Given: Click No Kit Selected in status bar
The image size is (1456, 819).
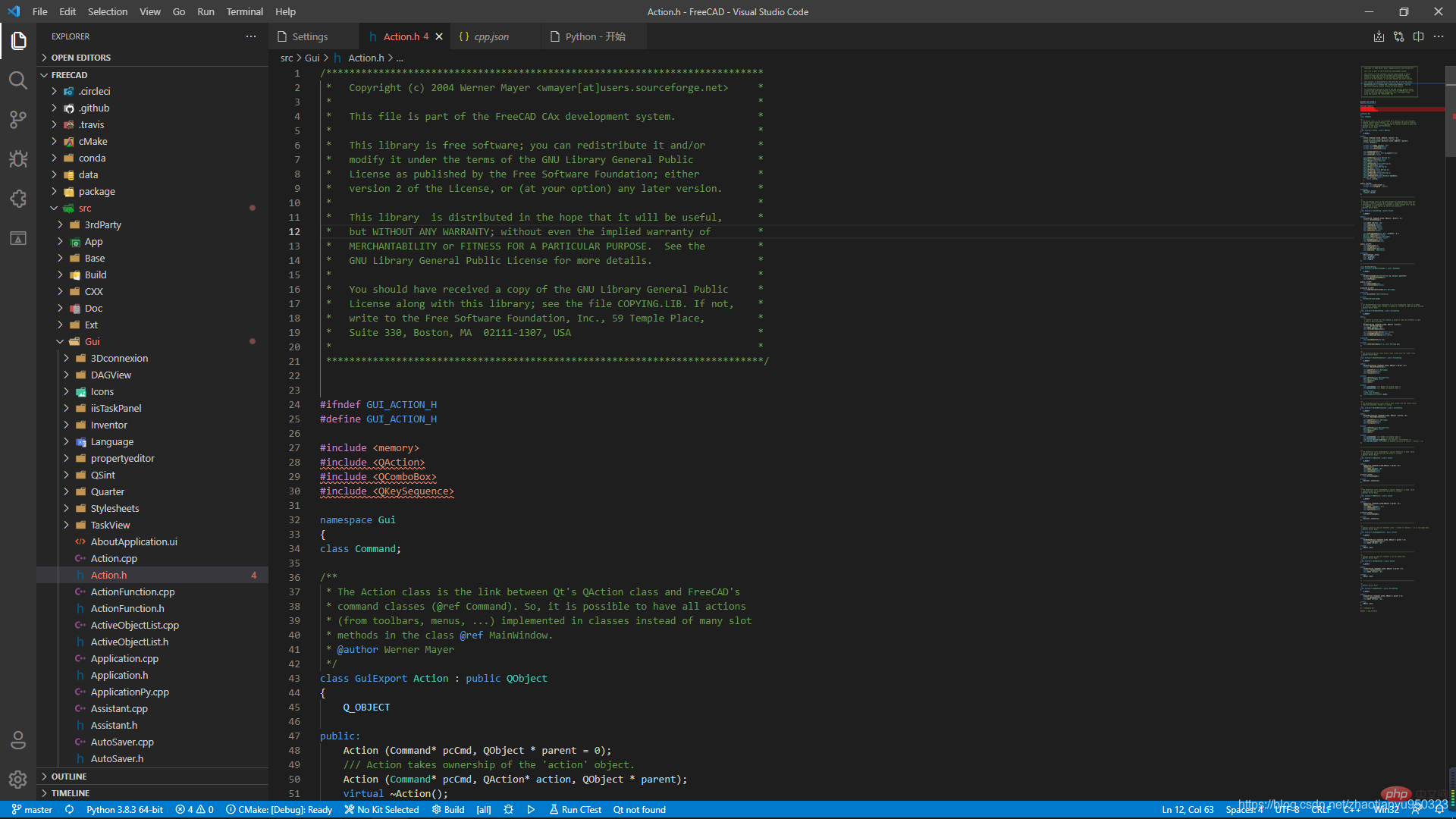Looking at the screenshot, I should pos(381,809).
